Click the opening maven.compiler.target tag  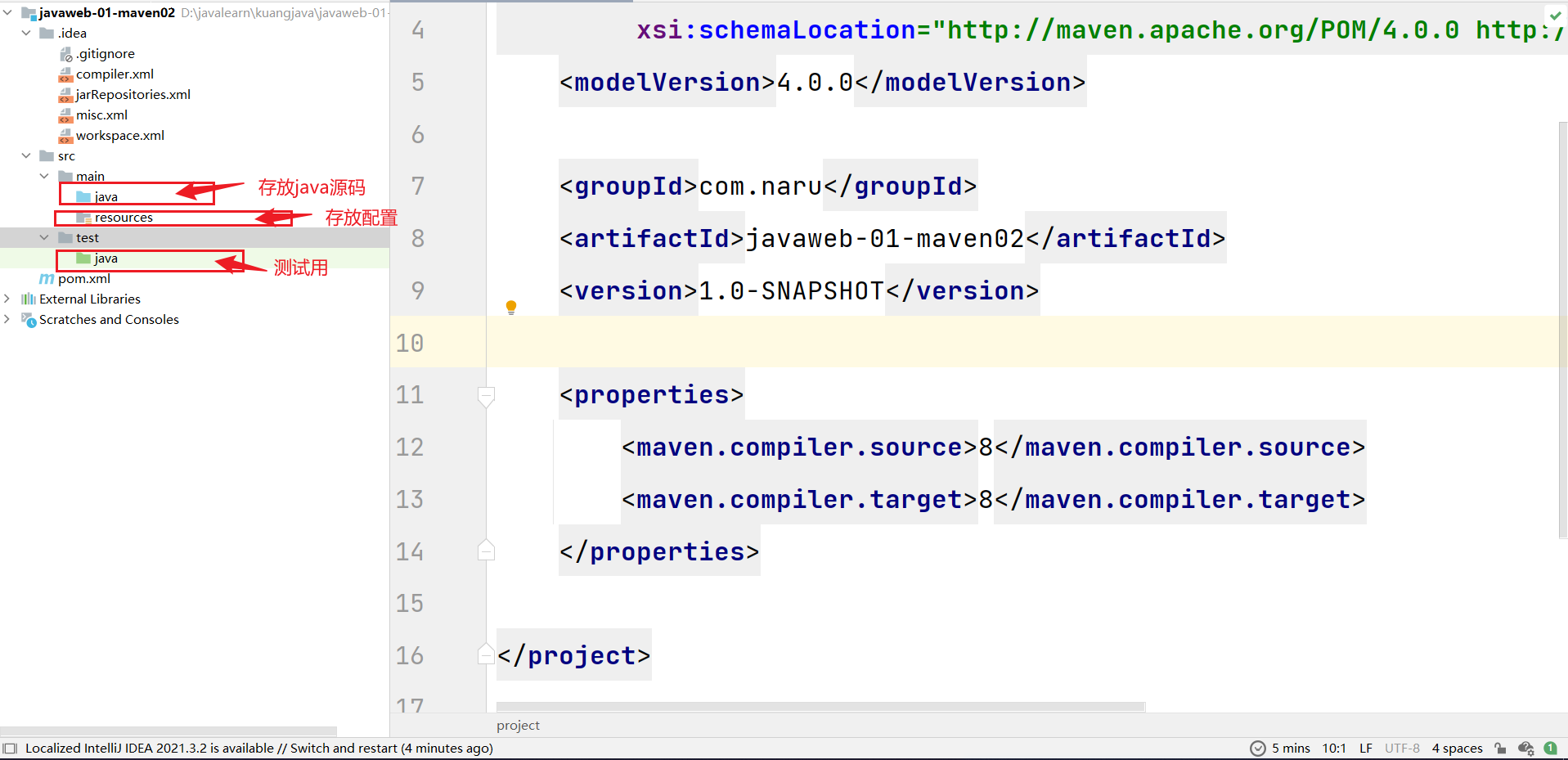800,500
